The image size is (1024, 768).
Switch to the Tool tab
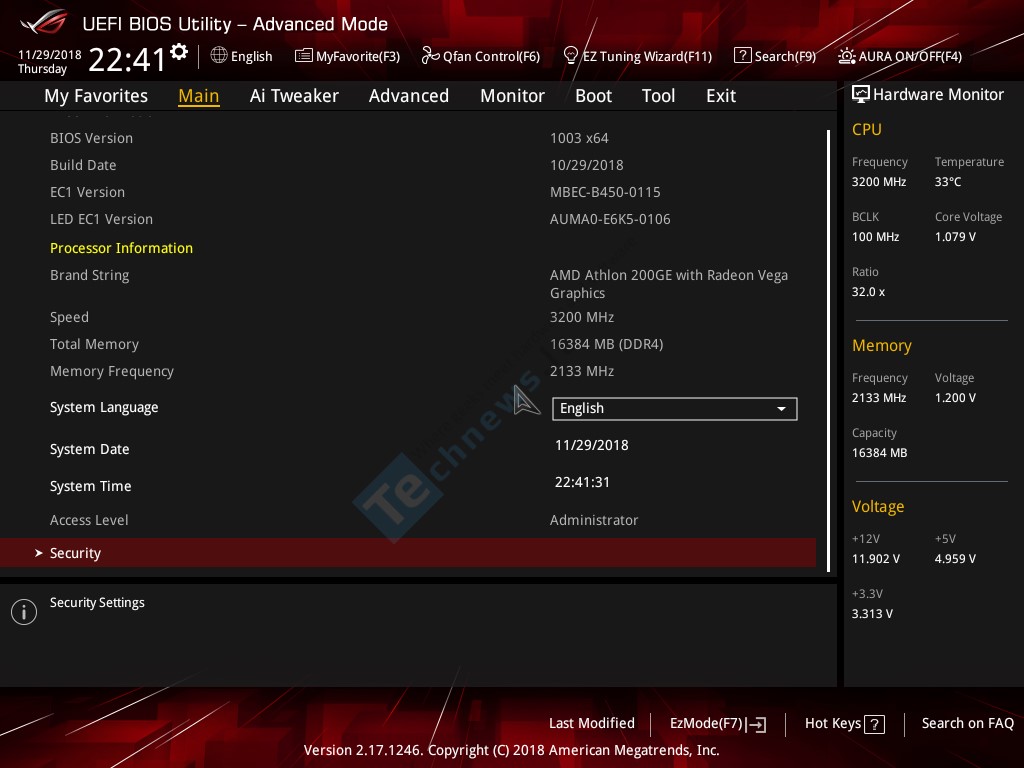click(658, 96)
